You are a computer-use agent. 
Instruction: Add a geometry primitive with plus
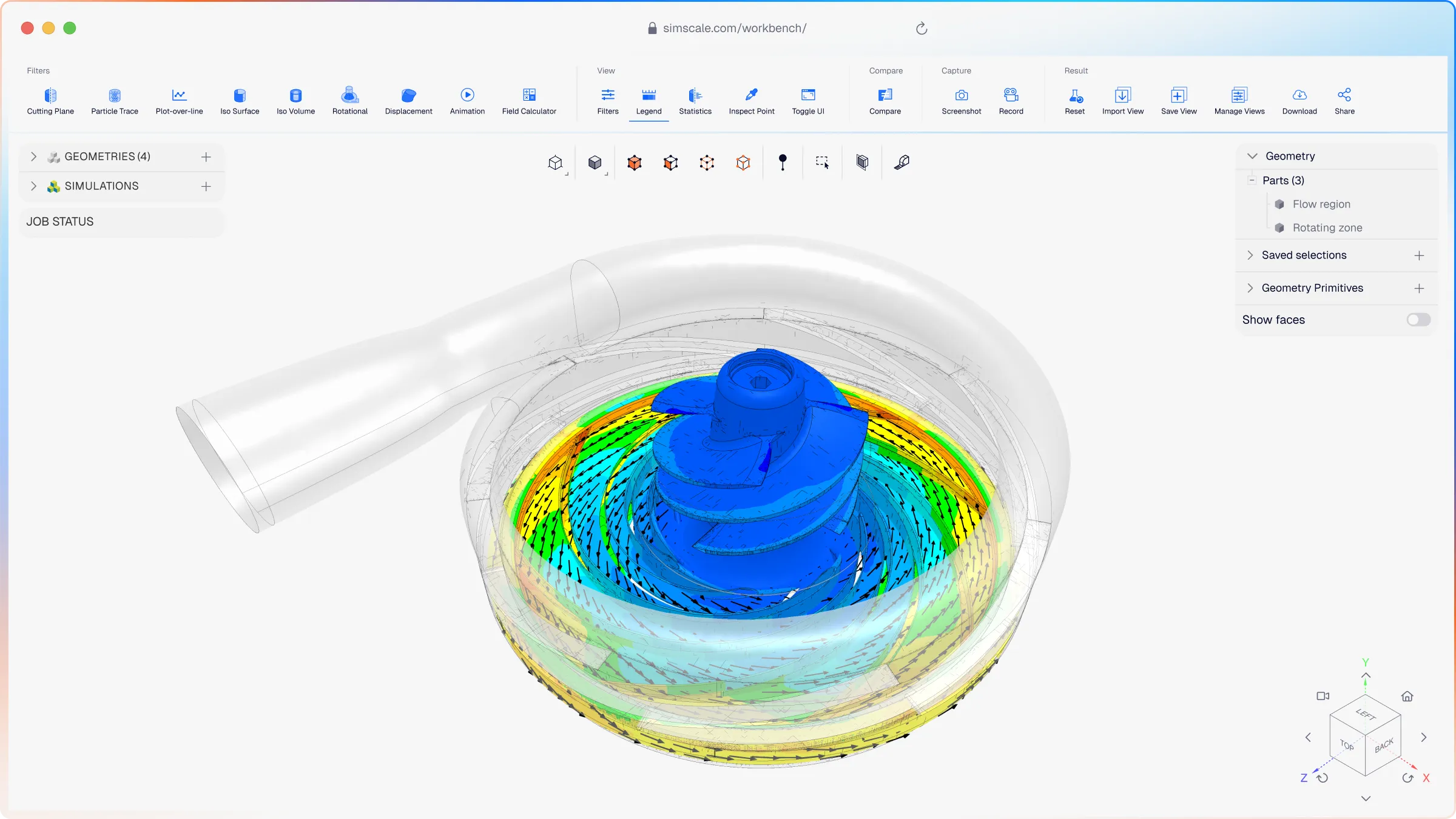[1419, 289]
